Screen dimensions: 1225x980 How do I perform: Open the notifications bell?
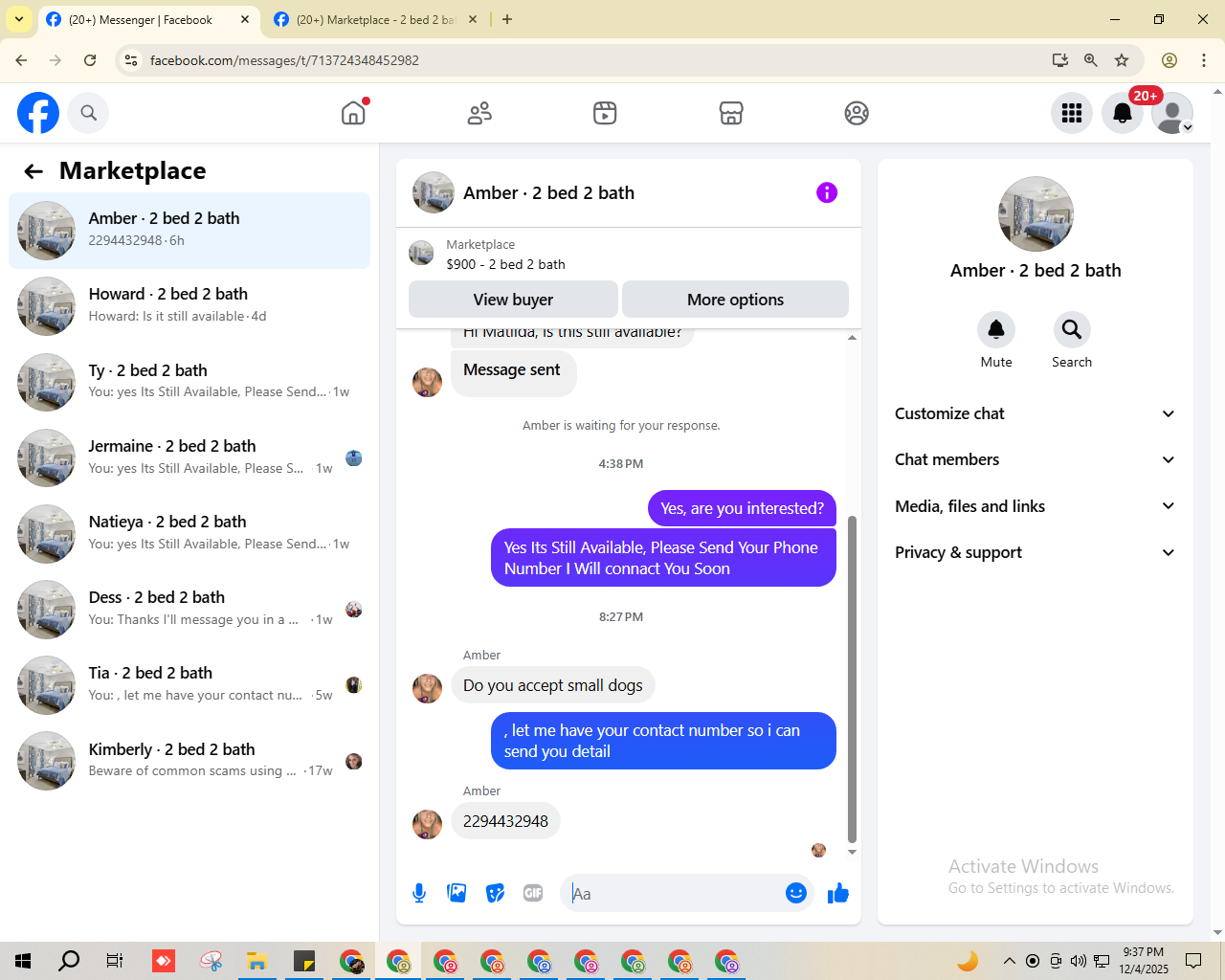pyautogui.click(x=1123, y=113)
